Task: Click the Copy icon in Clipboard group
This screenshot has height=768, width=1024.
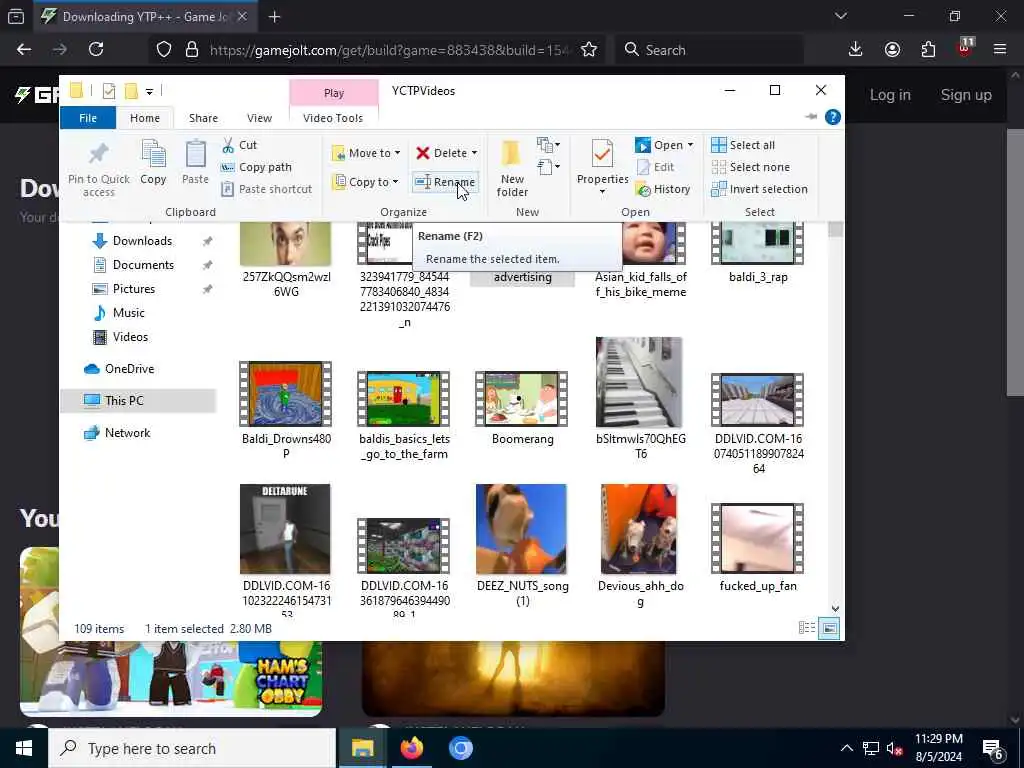Action: [x=153, y=154]
